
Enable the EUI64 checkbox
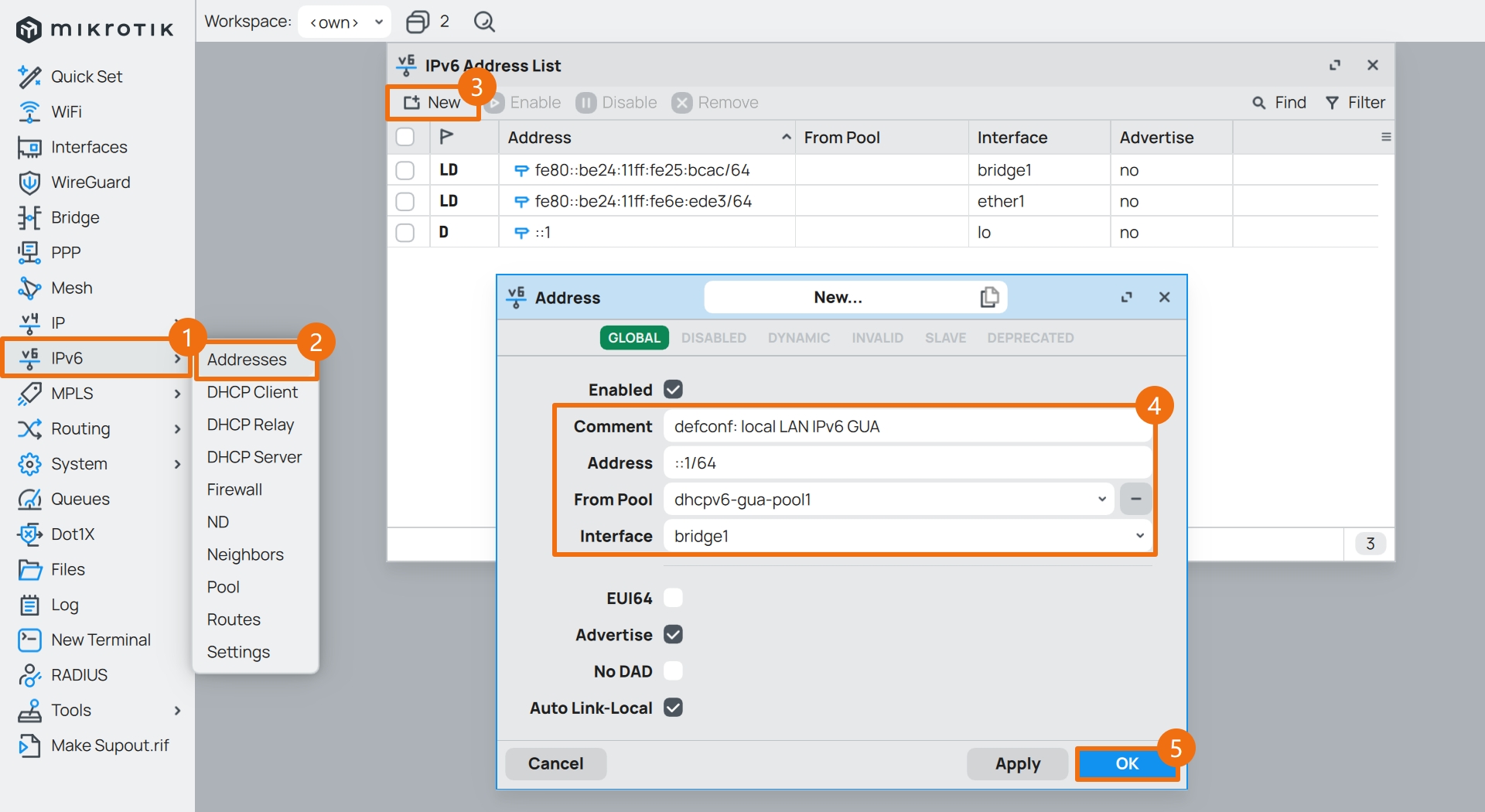point(673,598)
